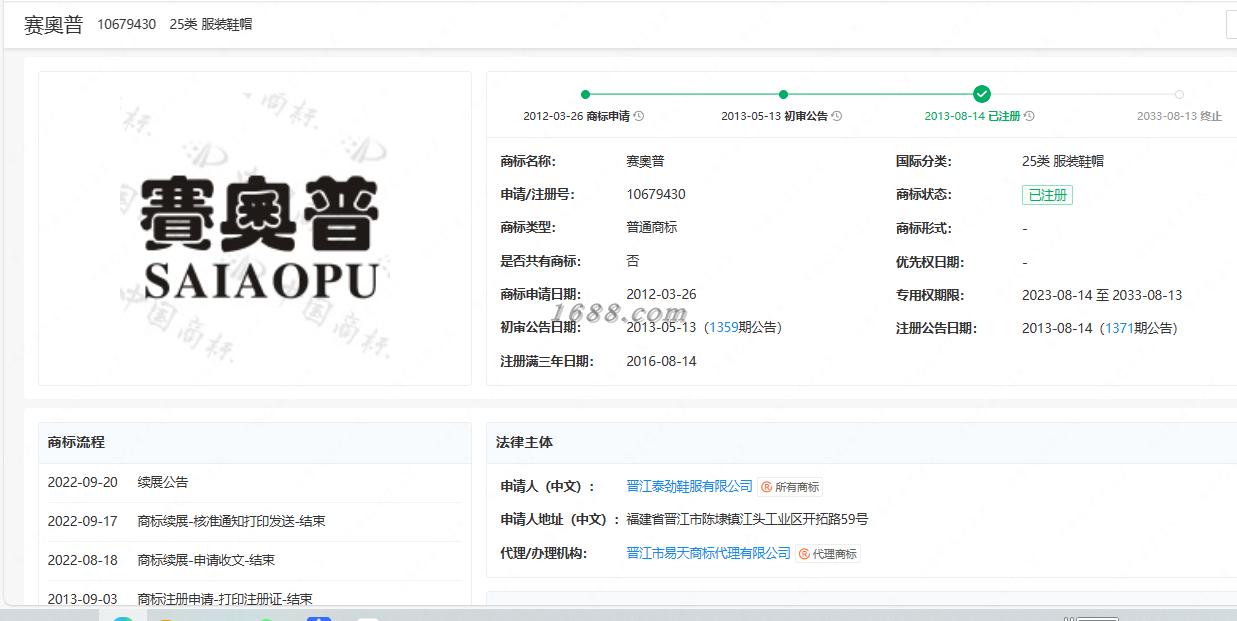Click the 25类 服装鞋帽 international class value
The width and height of the screenshot is (1237, 621).
(x=1063, y=161)
